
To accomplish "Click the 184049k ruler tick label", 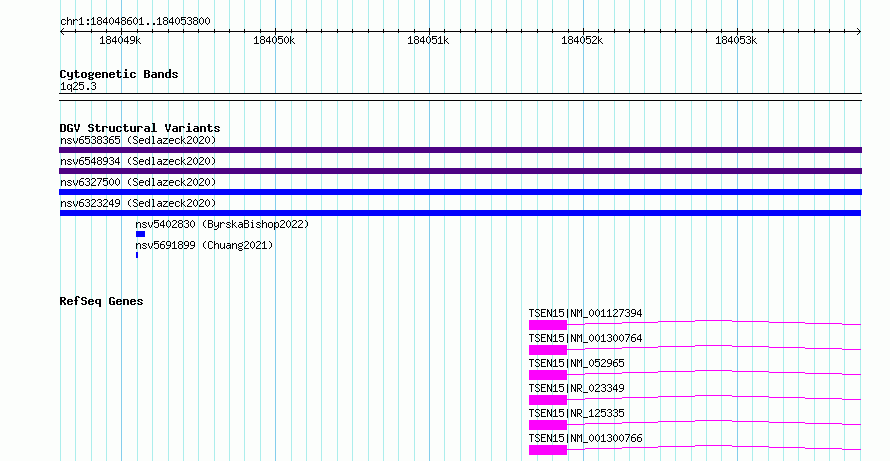I will coord(120,40).
